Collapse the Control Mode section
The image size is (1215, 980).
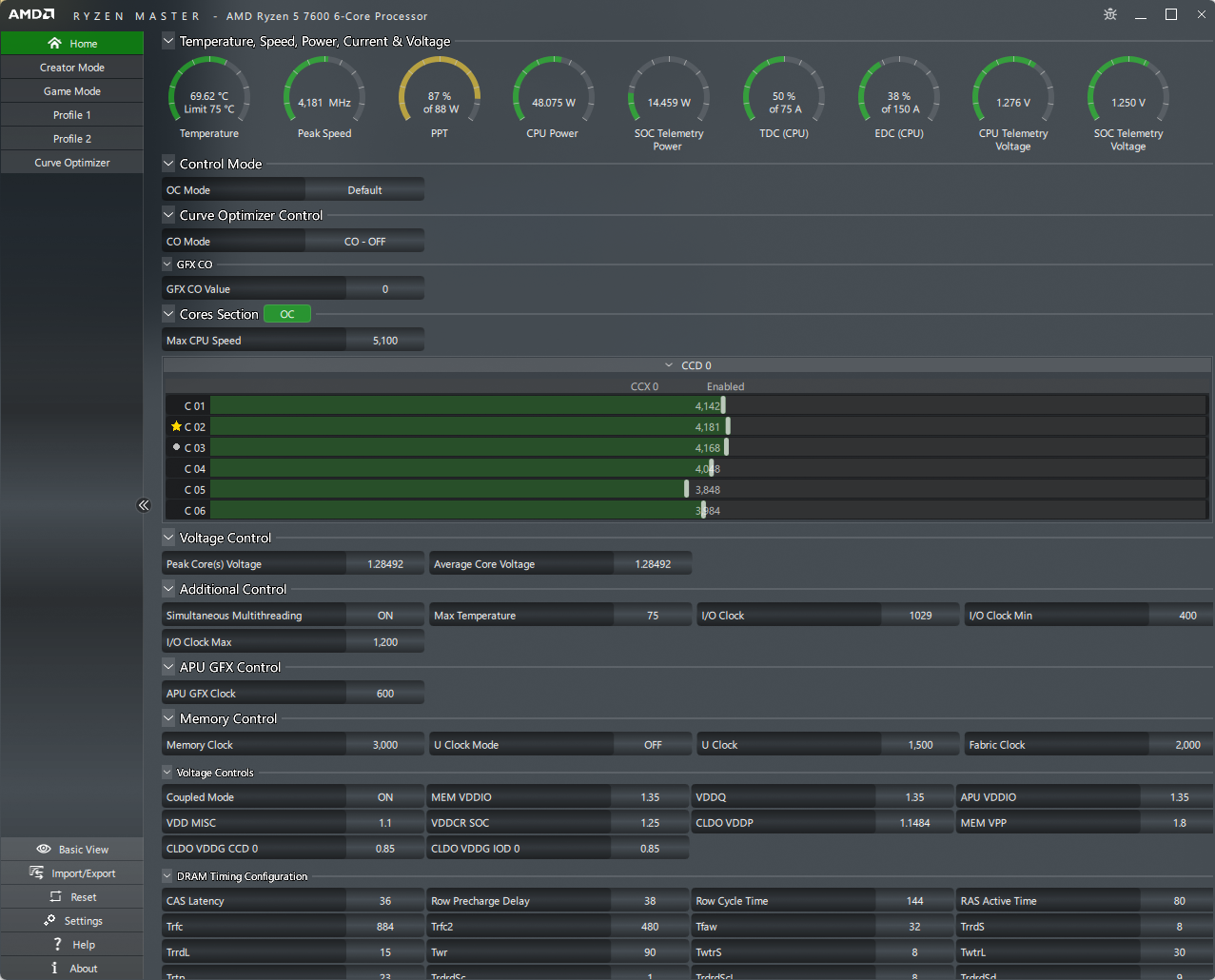(x=168, y=164)
